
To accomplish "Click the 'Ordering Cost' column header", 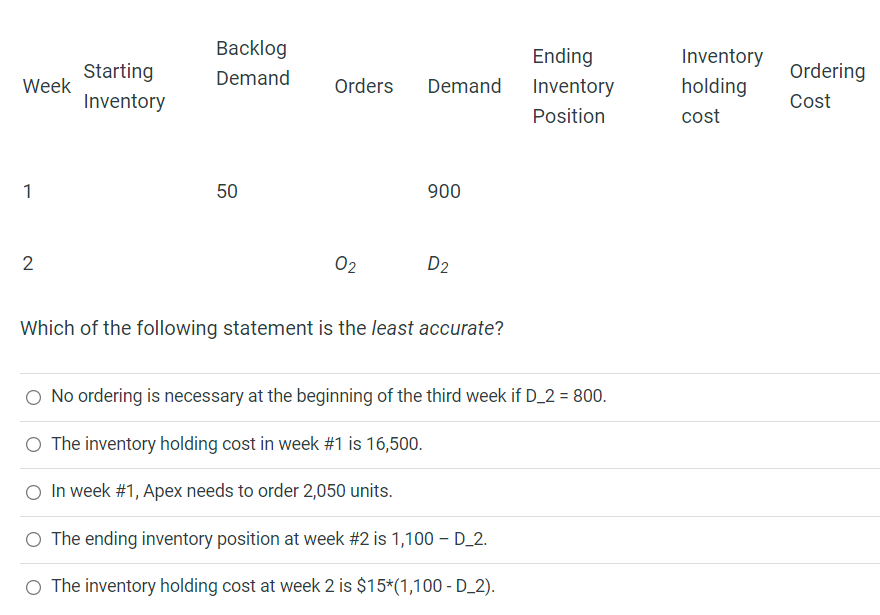I will point(826,86).
